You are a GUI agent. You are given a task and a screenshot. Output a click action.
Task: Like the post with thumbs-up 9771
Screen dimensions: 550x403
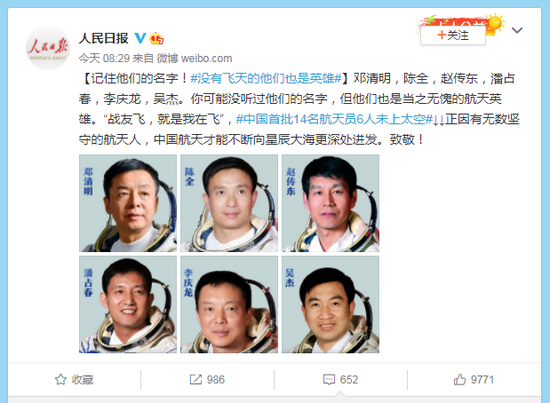(x=474, y=380)
